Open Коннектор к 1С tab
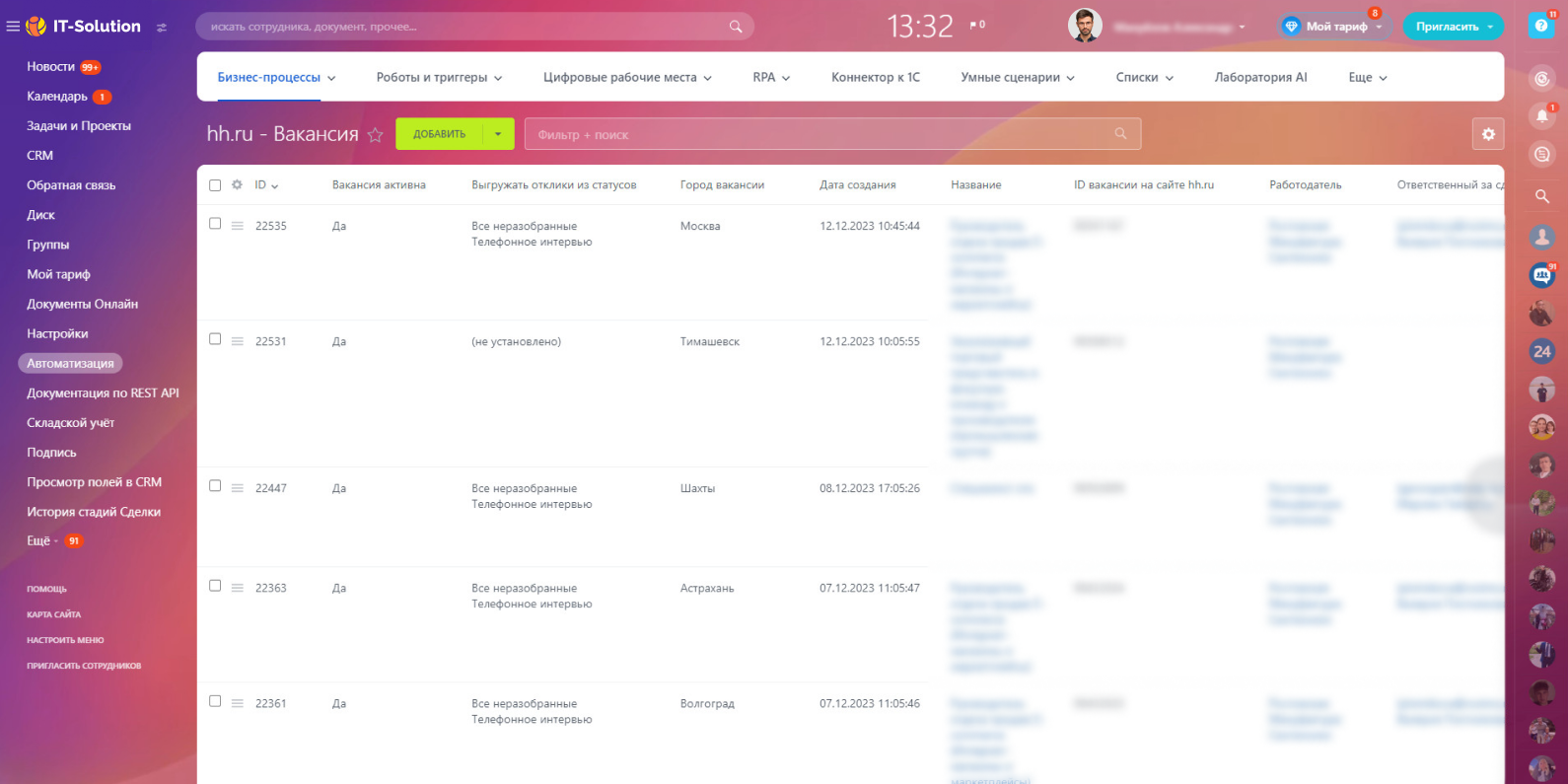 [876, 77]
